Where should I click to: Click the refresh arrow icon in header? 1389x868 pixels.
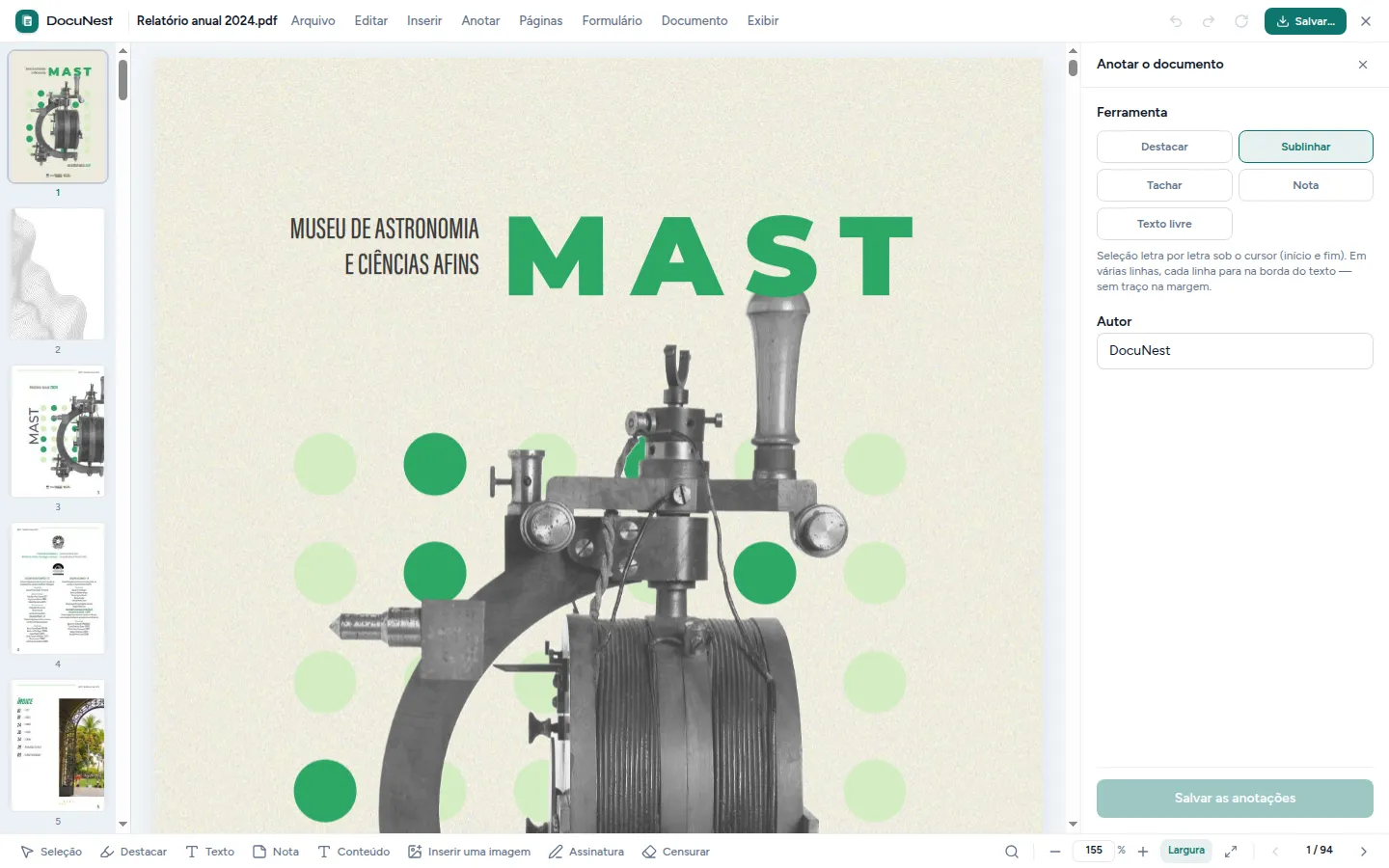(x=1241, y=21)
